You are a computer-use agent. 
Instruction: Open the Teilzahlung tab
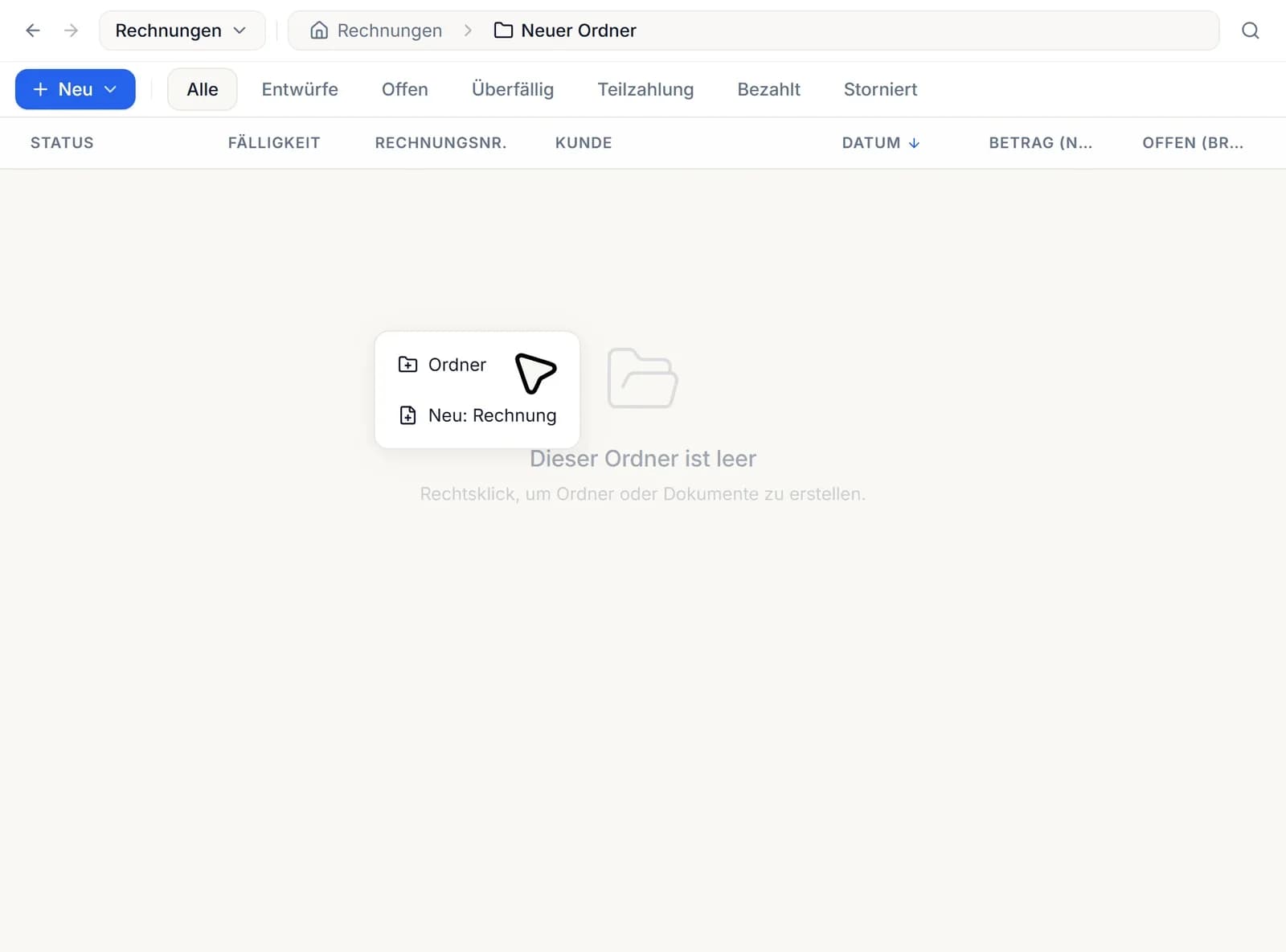(x=645, y=89)
